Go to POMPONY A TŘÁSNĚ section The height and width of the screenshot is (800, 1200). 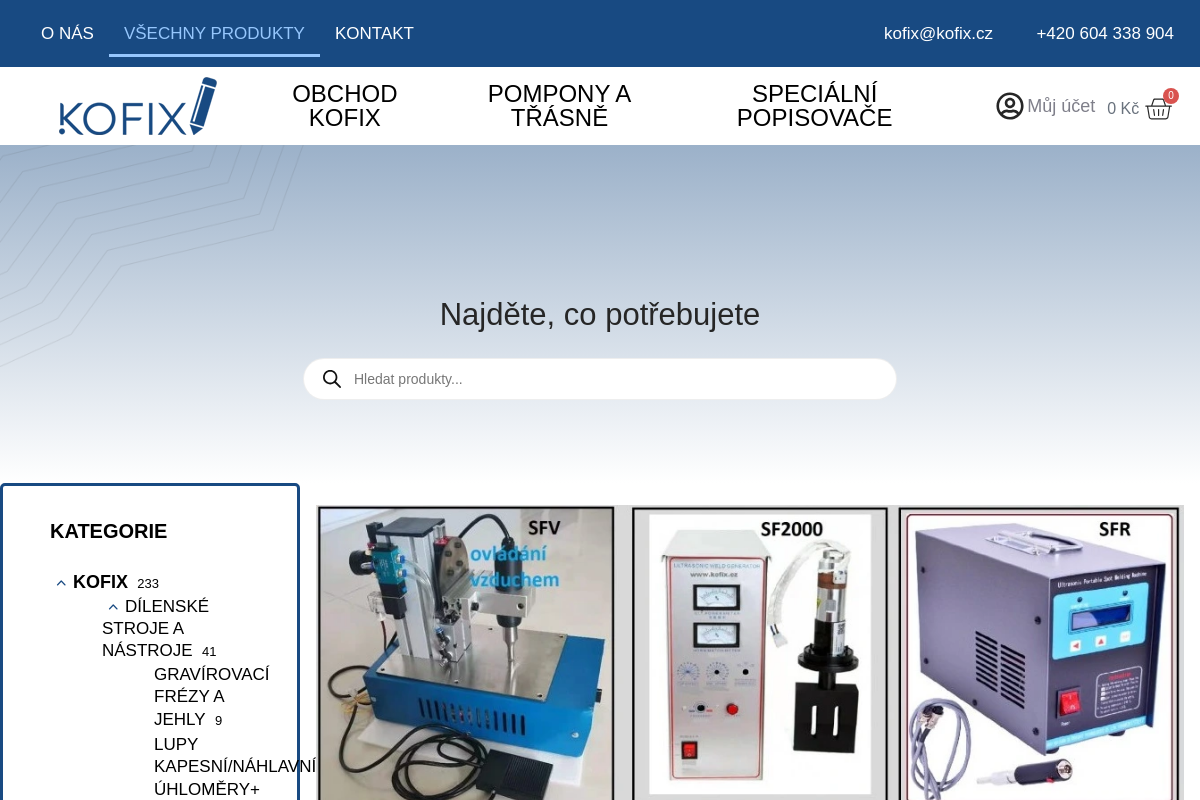pyautogui.click(x=559, y=106)
